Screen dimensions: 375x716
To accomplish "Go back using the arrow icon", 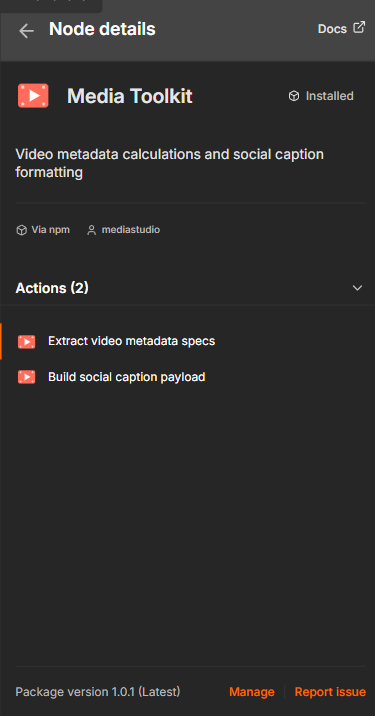I will pyautogui.click(x=26, y=31).
